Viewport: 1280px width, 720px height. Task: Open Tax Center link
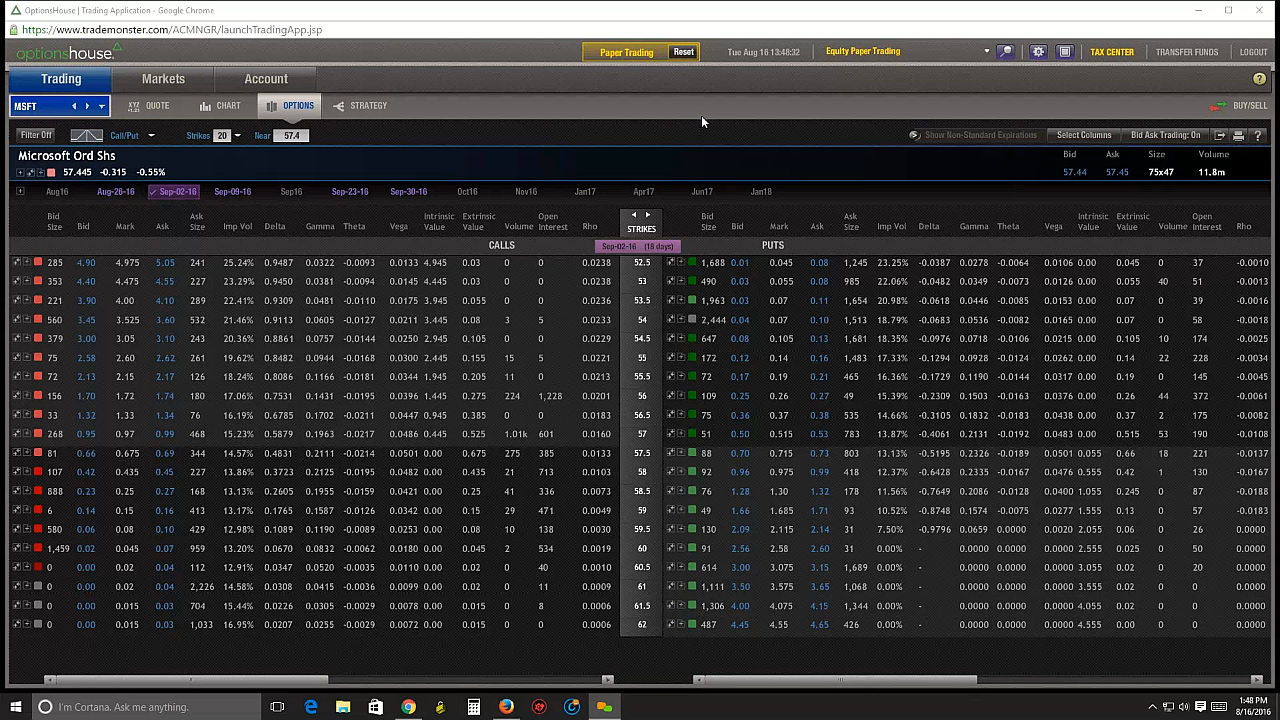click(1112, 52)
